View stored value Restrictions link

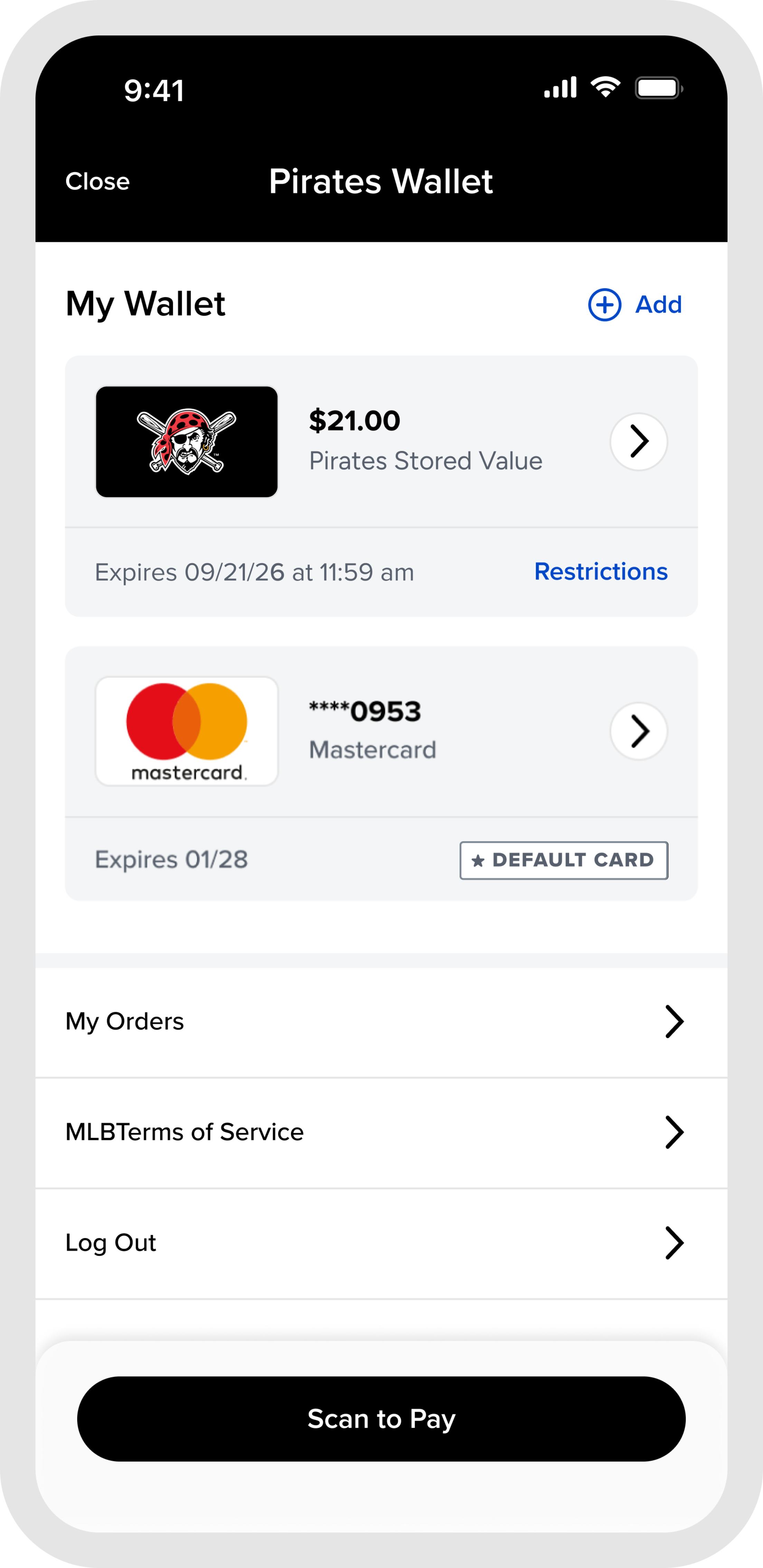coord(601,572)
